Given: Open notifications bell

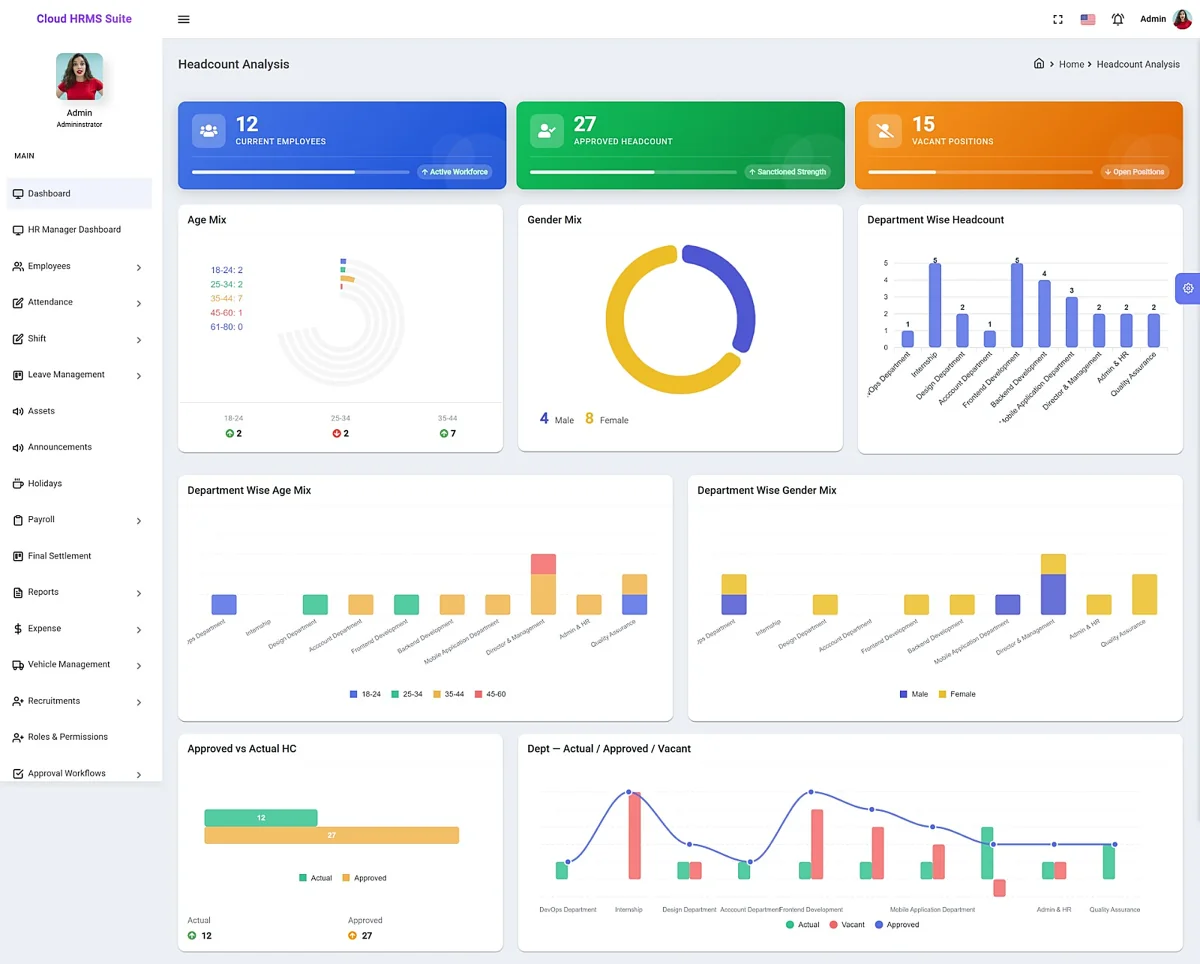Looking at the screenshot, I should (x=1118, y=19).
